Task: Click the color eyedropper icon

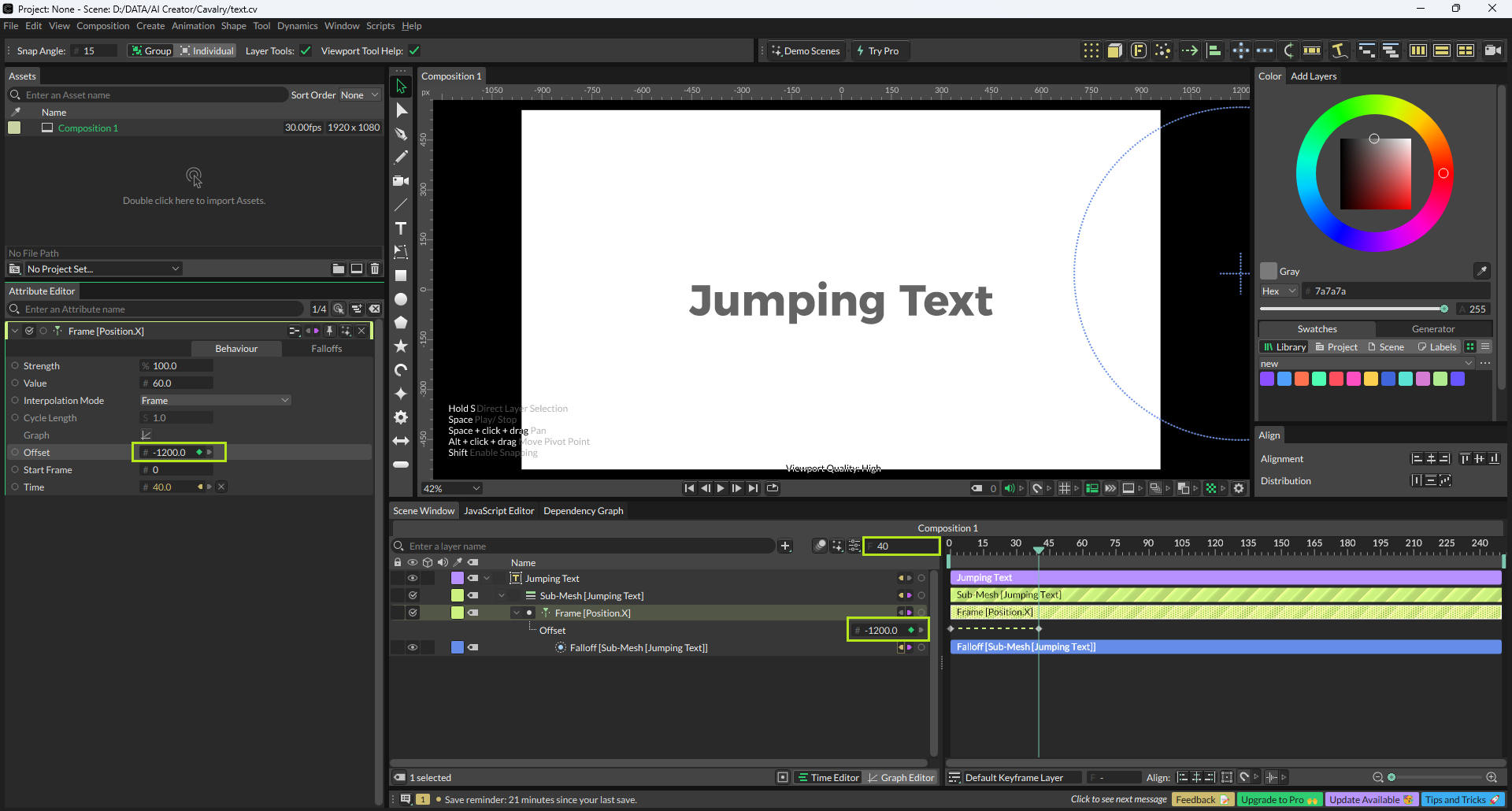Action: (1481, 271)
